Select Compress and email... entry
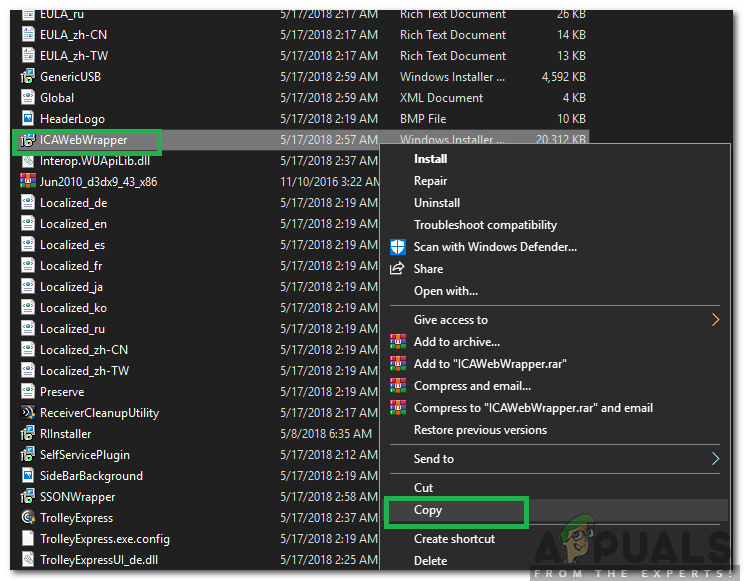 (x=472, y=386)
